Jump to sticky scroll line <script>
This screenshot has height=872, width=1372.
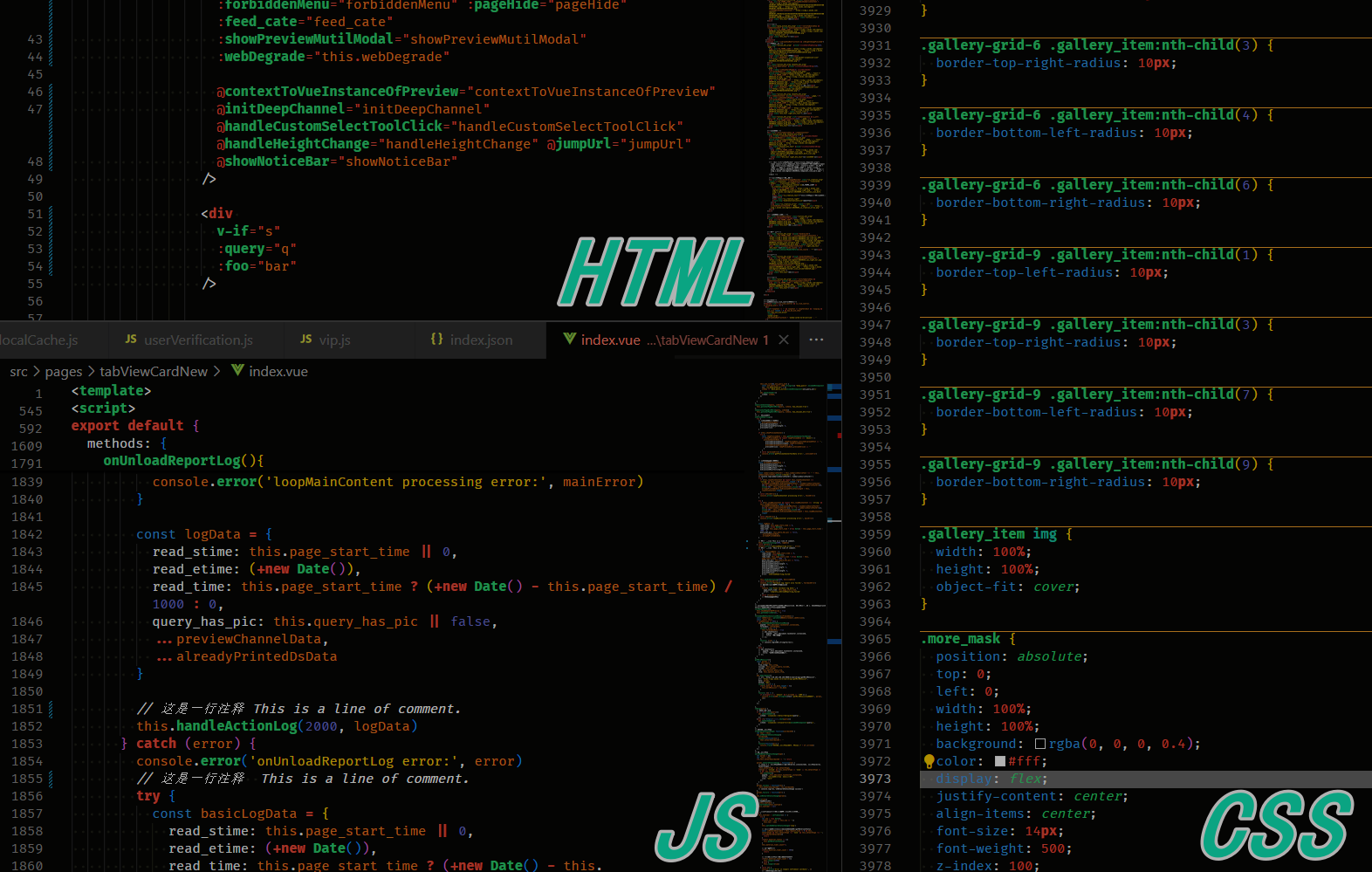click(x=103, y=409)
